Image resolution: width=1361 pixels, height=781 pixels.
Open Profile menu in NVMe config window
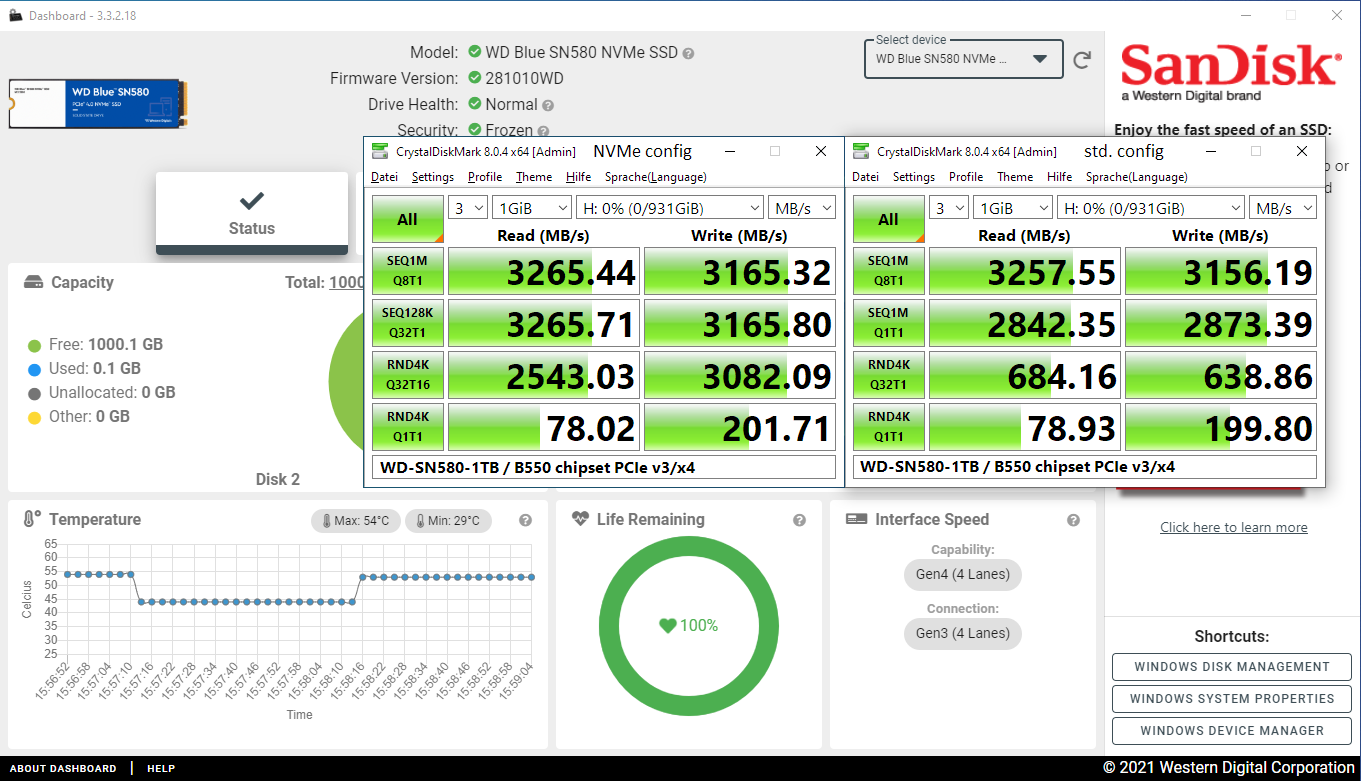coord(485,177)
